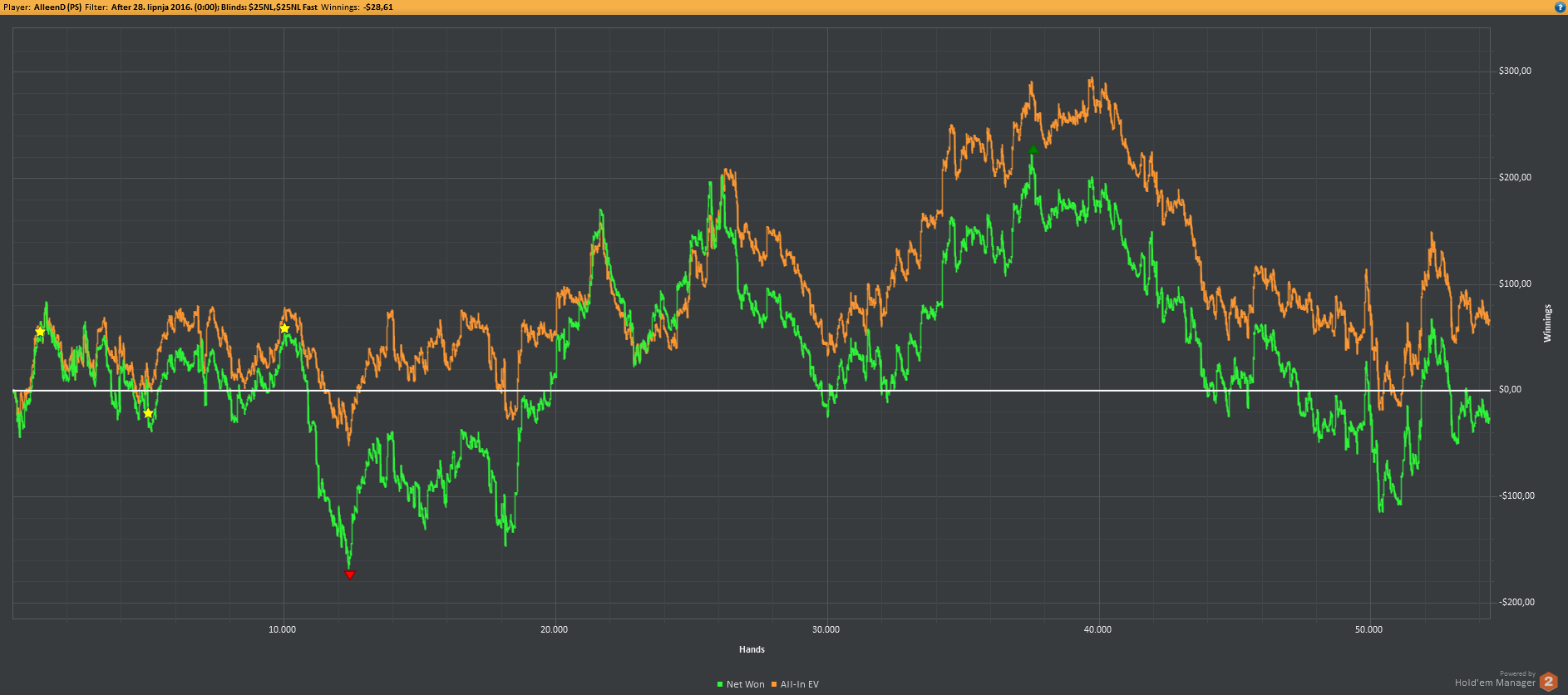The width and height of the screenshot is (1568, 695).
Task: Click the "-$28,61" winnings value in header
Action: point(378,7)
